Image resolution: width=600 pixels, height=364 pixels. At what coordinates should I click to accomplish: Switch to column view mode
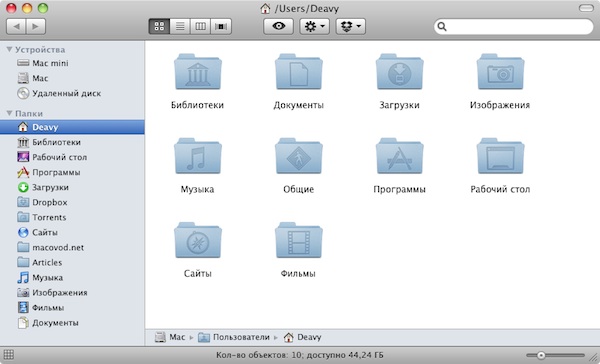pos(200,26)
